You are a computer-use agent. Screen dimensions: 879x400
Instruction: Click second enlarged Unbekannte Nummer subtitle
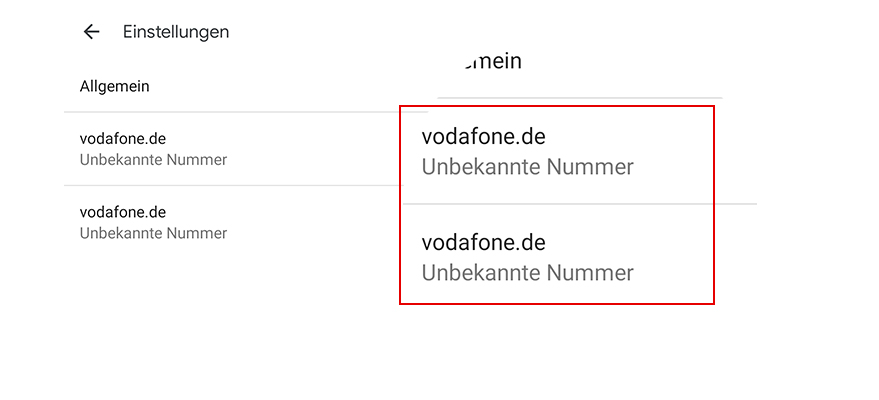(528, 273)
